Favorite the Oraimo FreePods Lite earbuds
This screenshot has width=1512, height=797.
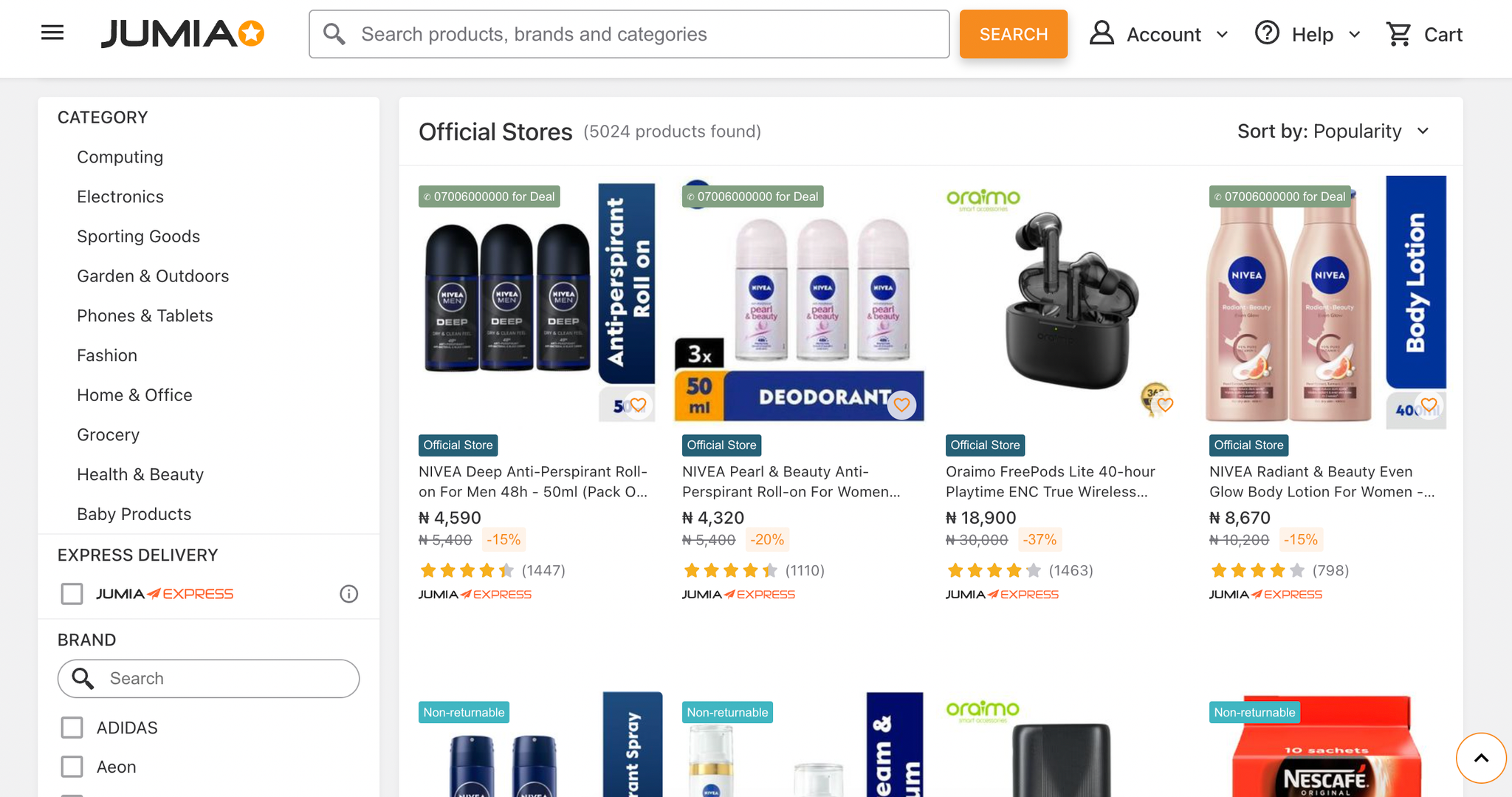click(x=1166, y=405)
